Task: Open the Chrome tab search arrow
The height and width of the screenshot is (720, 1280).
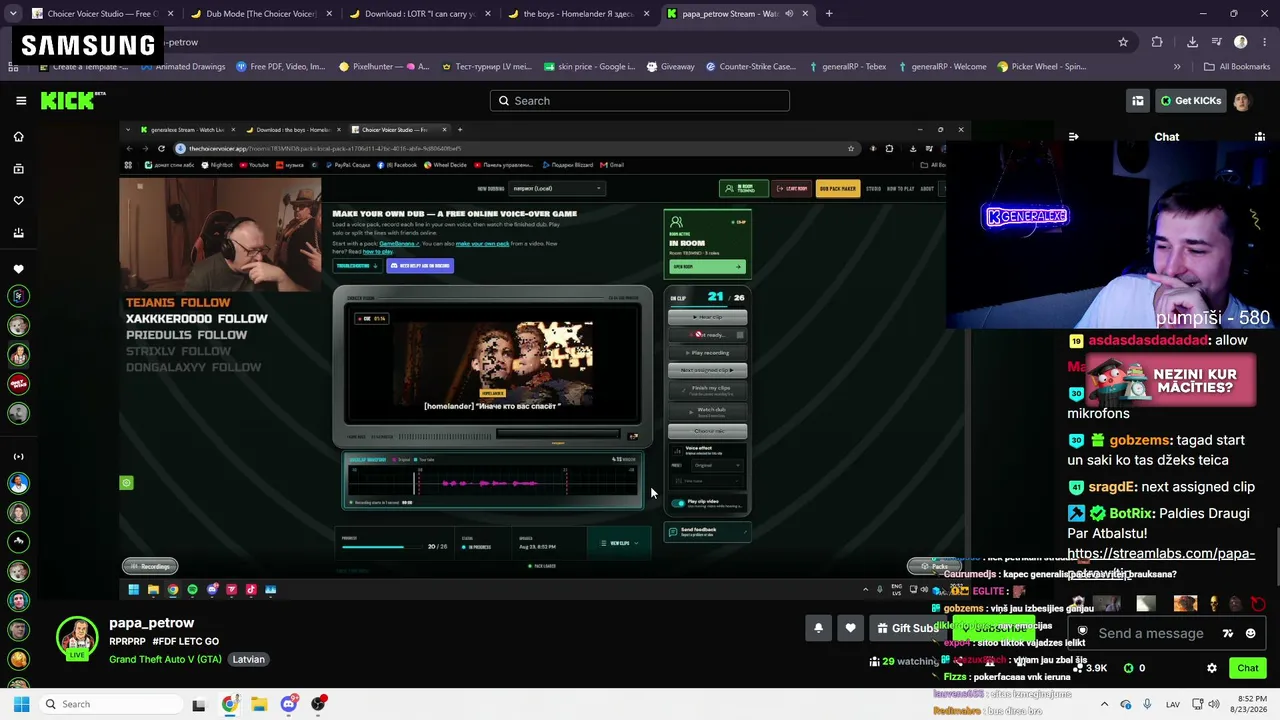Action: pos(12,14)
